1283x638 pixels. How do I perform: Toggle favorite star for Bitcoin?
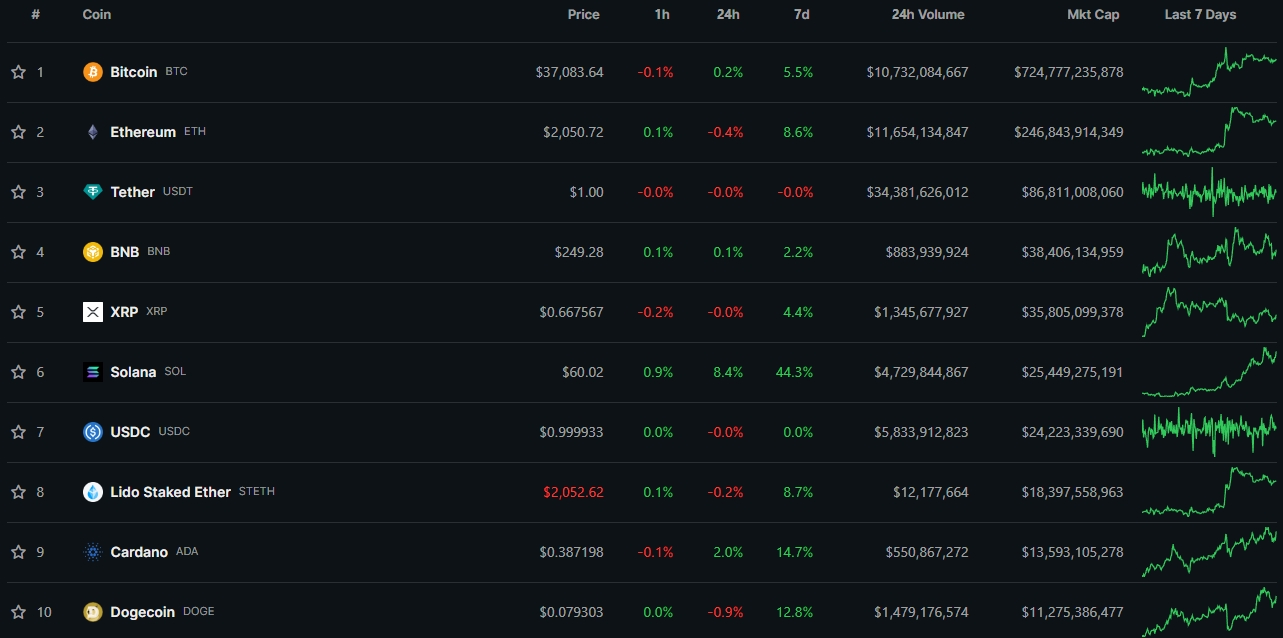[x=18, y=72]
